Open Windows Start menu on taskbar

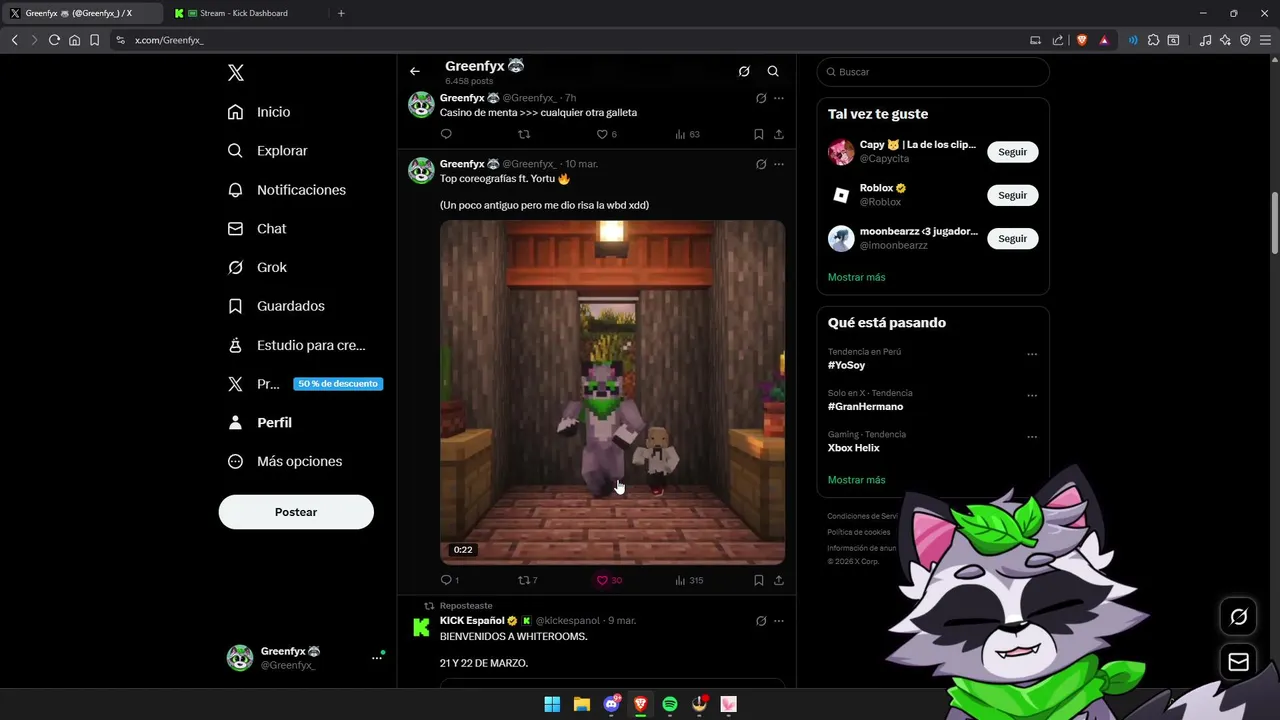[x=552, y=704]
